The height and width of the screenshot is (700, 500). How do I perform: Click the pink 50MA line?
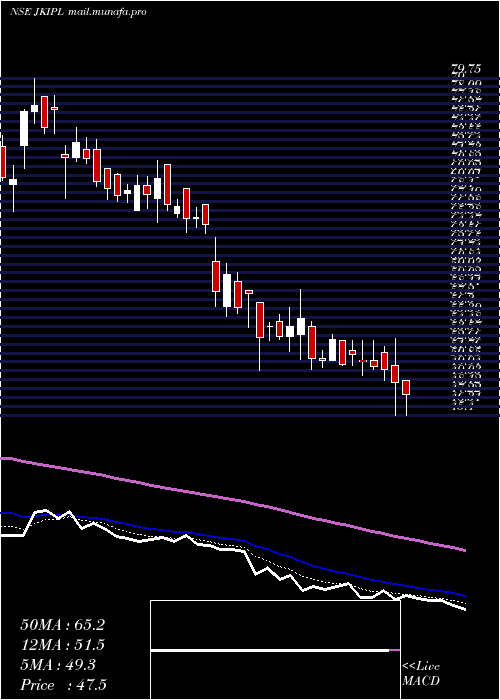pyautogui.click(x=232, y=499)
